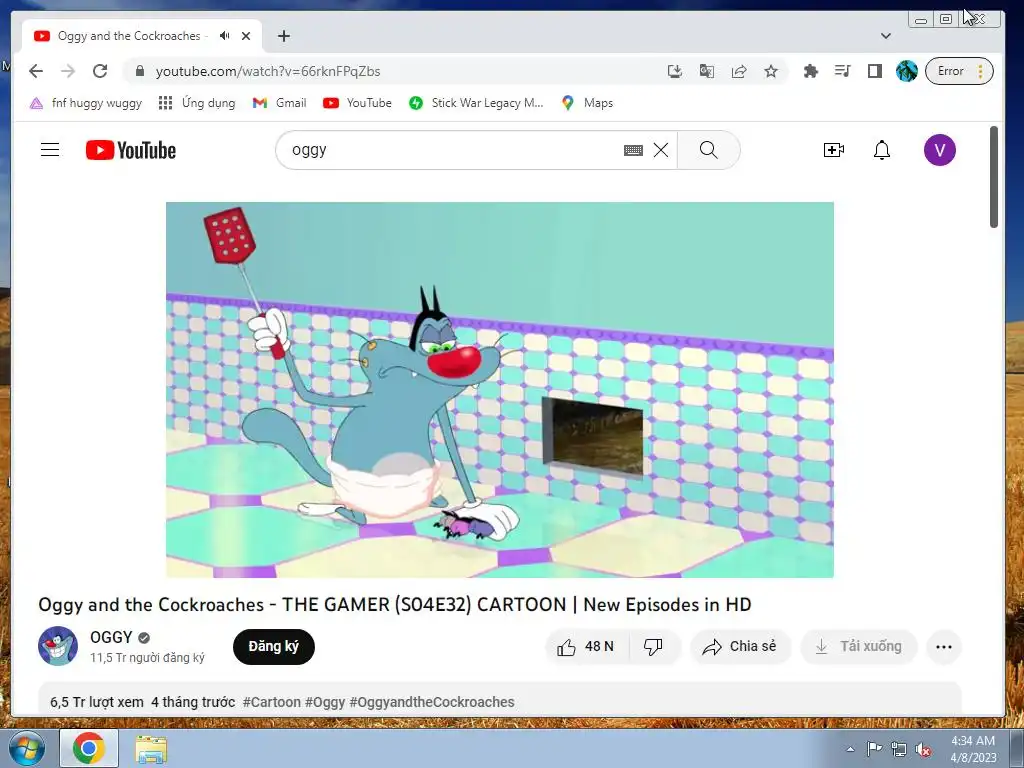Click the YouTube search box containing oggy
This screenshot has width=1024, height=768.
[x=451, y=150]
